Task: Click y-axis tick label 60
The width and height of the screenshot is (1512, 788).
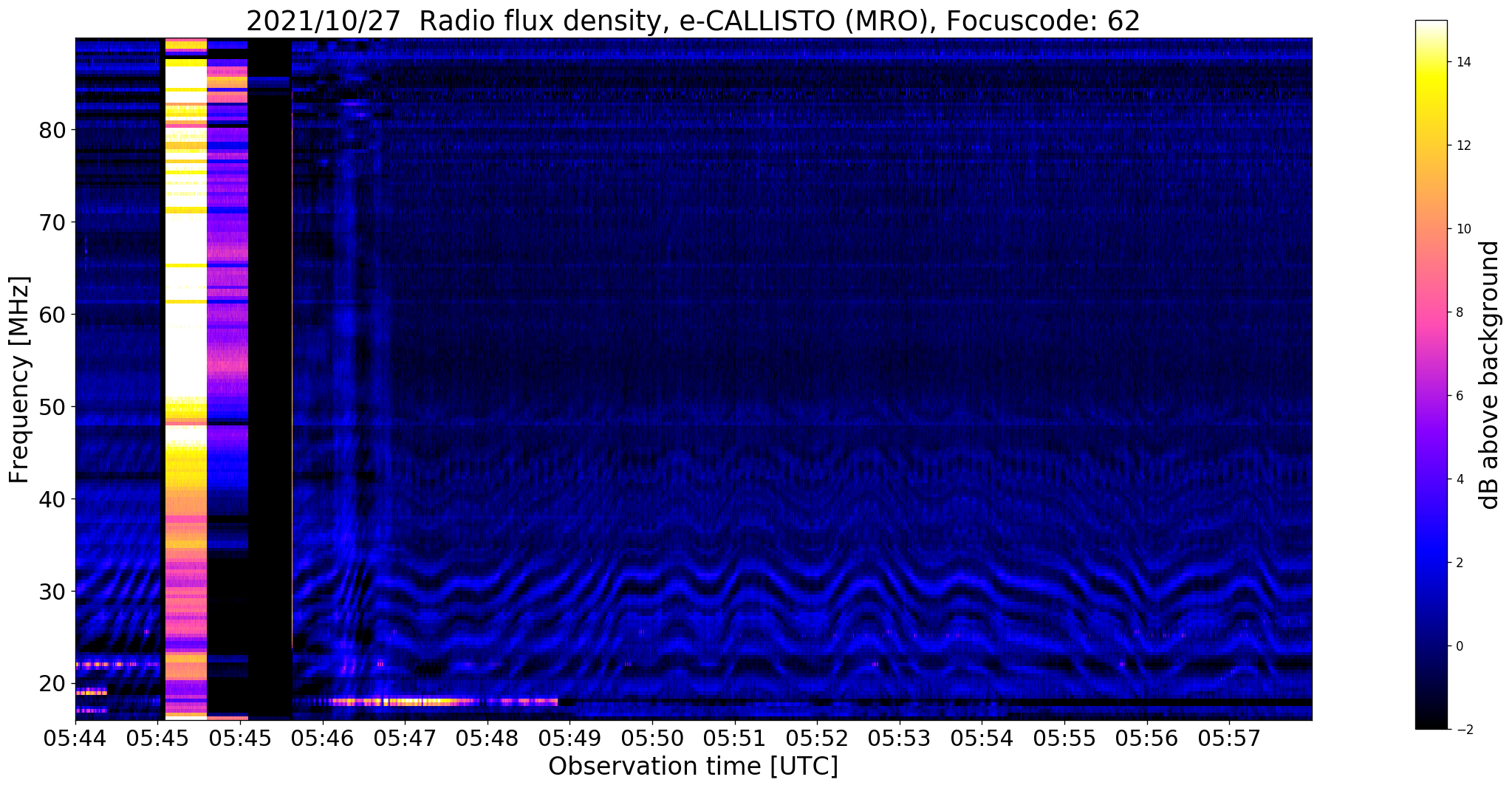Action: (x=52, y=315)
